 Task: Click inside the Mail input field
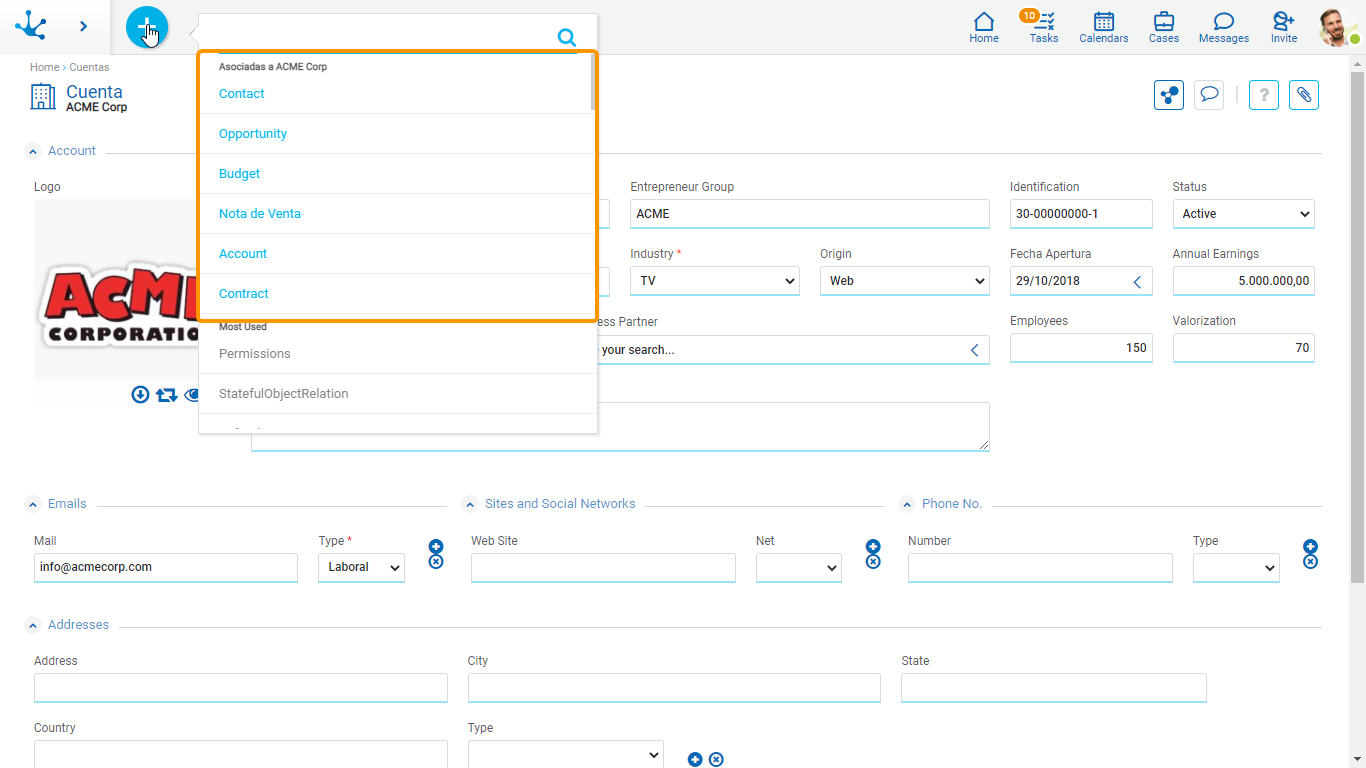tap(165, 567)
